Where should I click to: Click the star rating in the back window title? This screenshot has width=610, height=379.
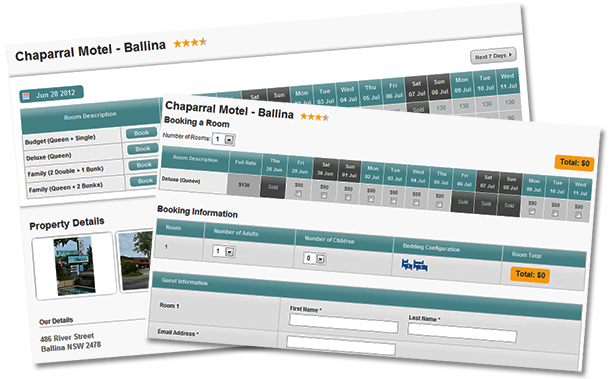190,42
